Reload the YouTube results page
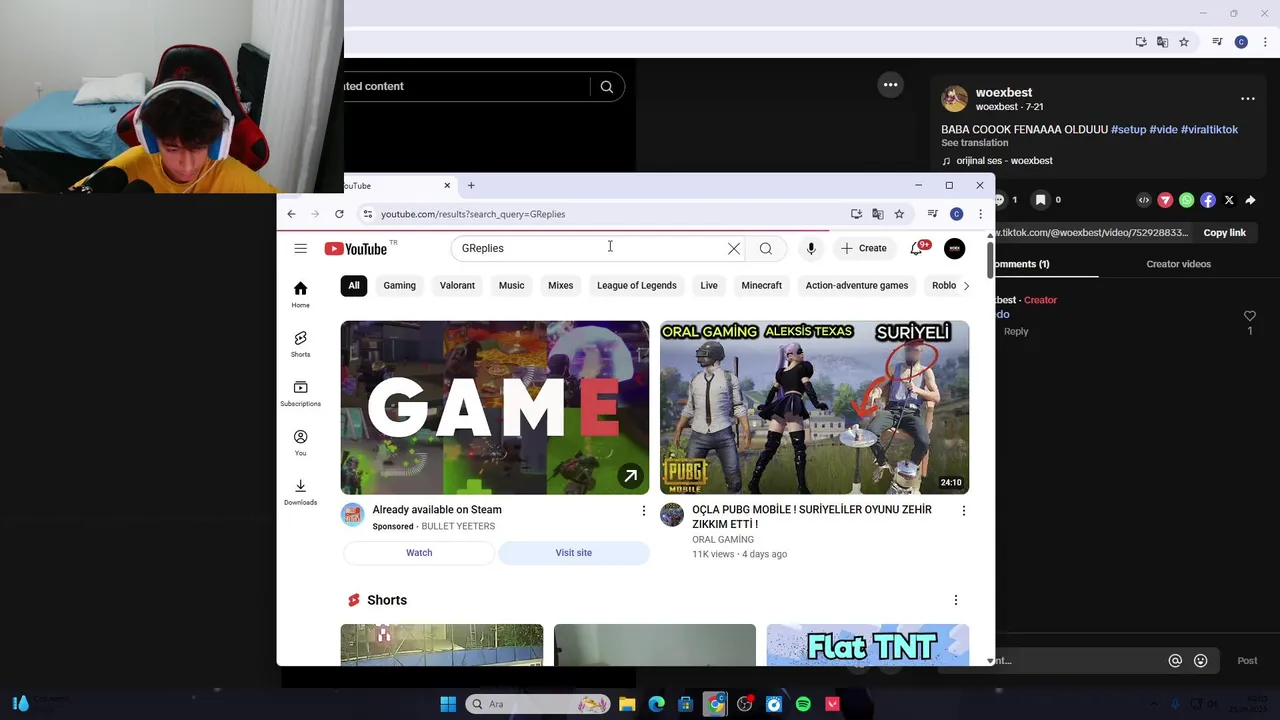1280x720 pixels. (x=339, y=214)
